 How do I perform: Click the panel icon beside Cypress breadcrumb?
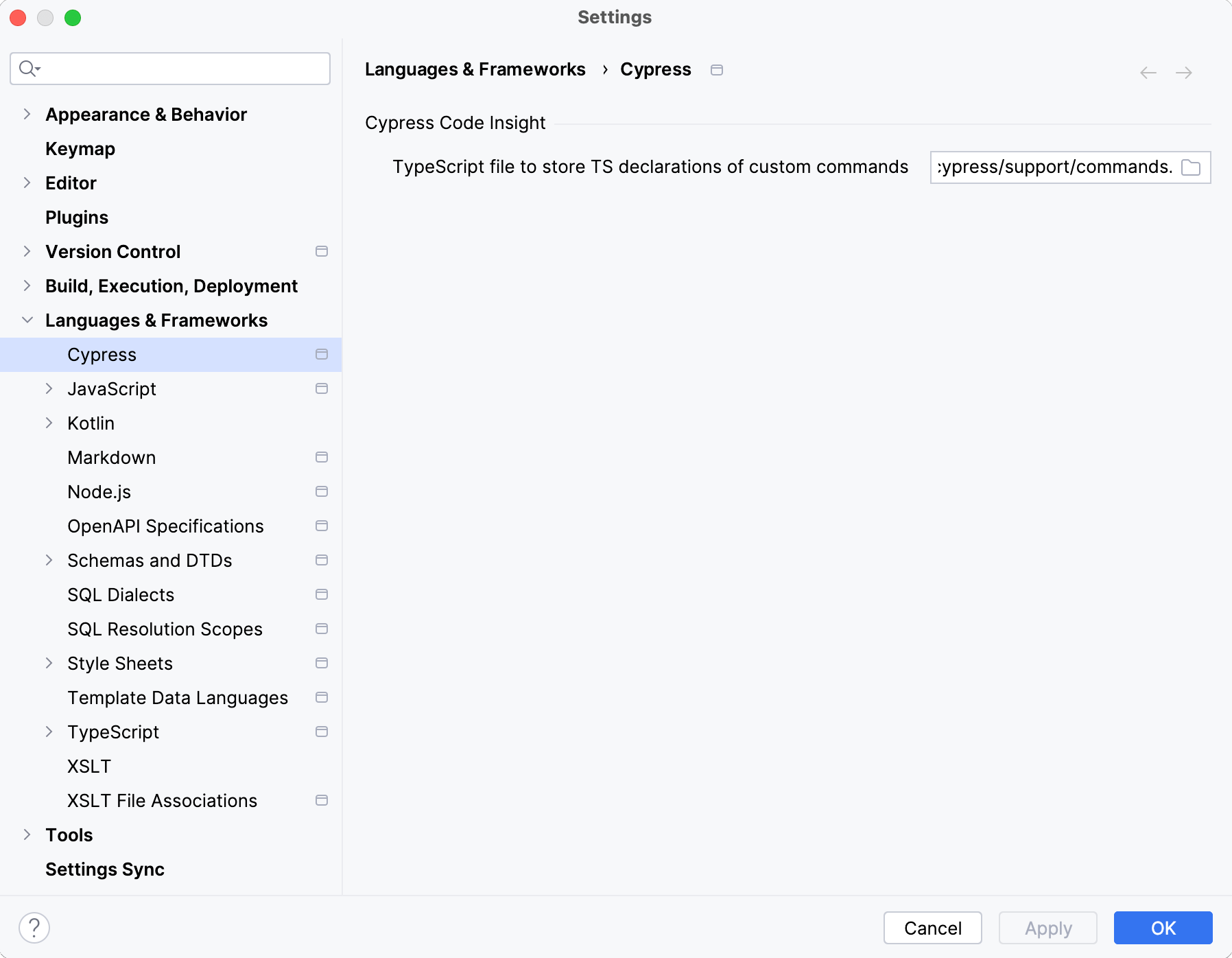point(717,69)
